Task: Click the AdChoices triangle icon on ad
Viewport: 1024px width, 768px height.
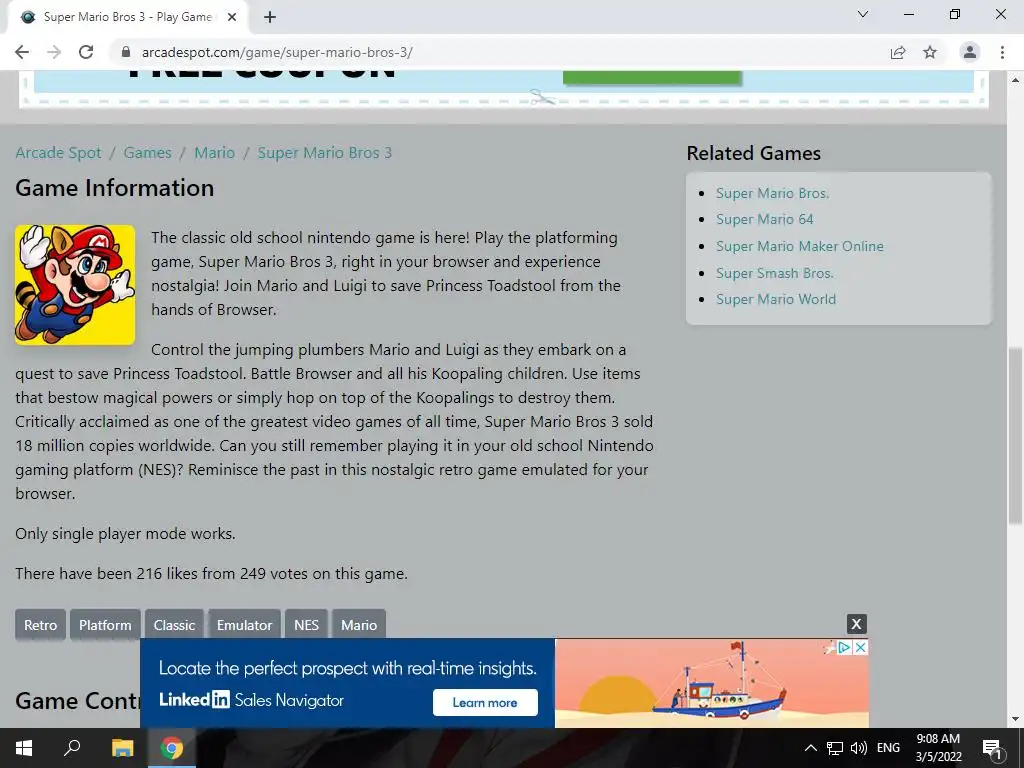Action: pyautogui.click(x=844, y=647)
